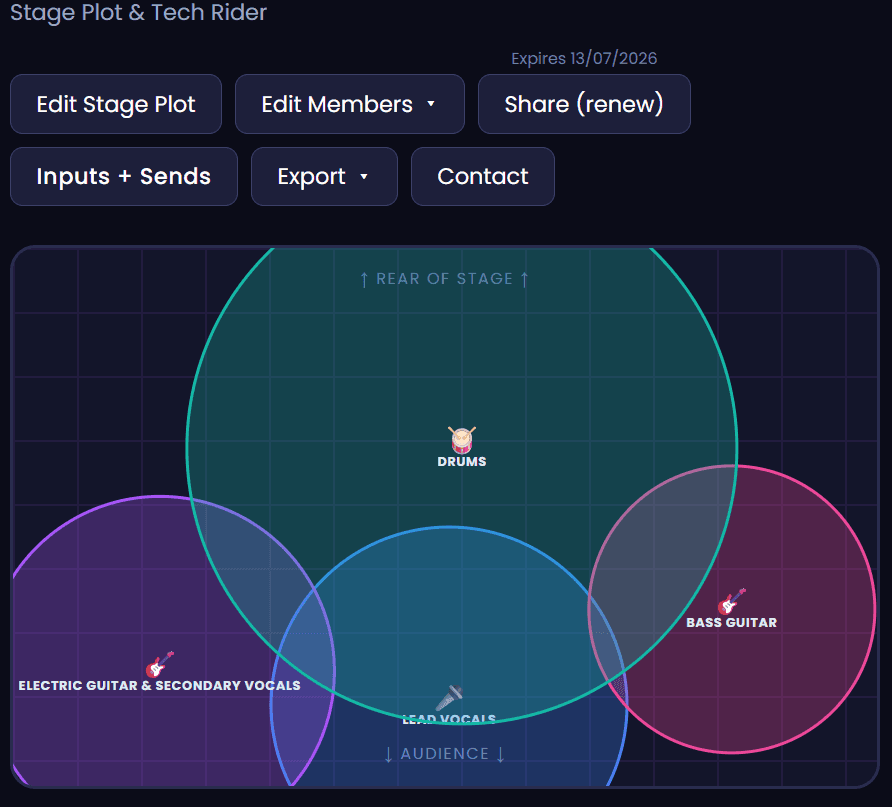Screen dimensions: 892x807
Task: Click Share (renew) button
Action: click(x=584, y=104)
